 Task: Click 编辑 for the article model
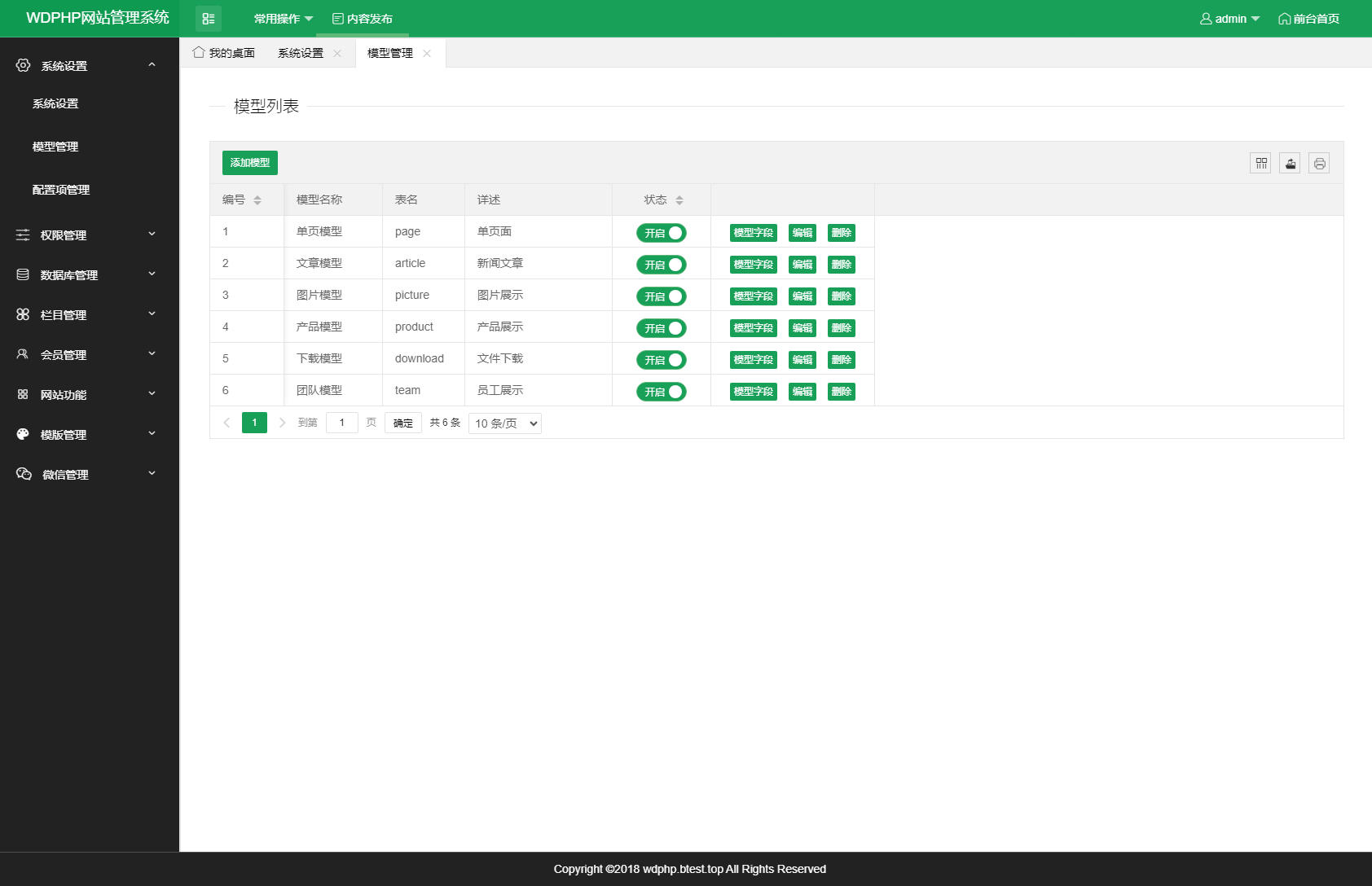click(x=803, y=265)
